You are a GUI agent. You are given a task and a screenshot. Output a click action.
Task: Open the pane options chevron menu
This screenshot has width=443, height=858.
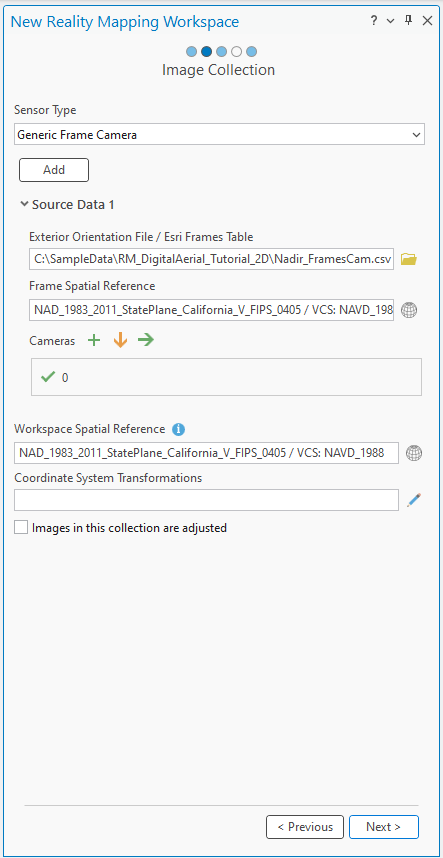(390, 21)
